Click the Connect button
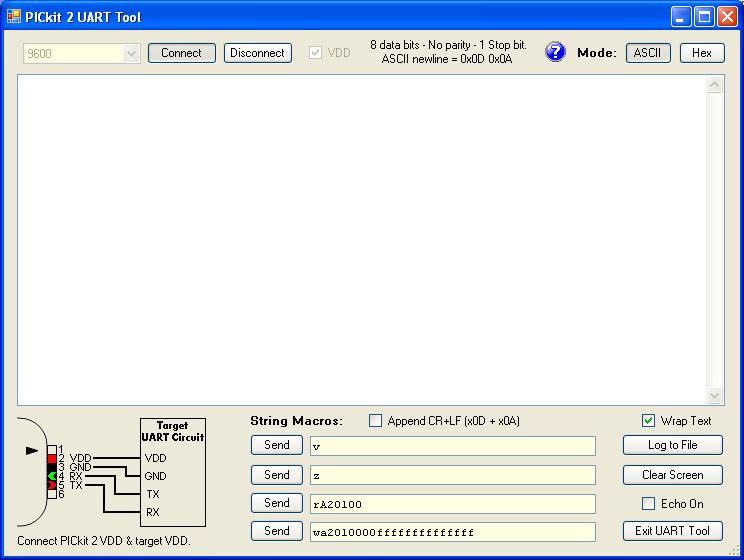The height and width of the screenshot is (560, 744). 182,53
